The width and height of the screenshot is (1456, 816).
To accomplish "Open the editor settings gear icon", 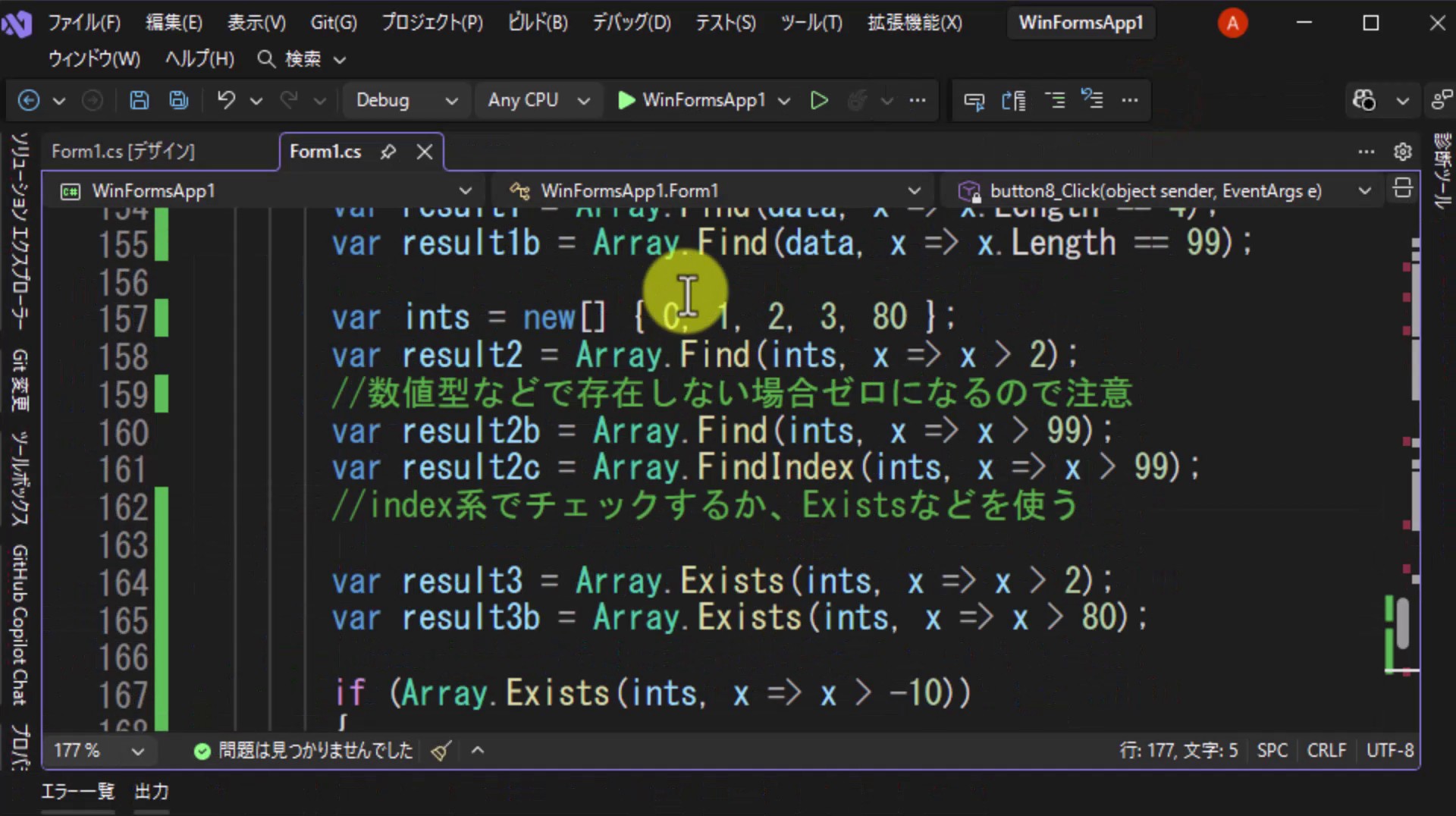I will click(x=1403, y=152).
